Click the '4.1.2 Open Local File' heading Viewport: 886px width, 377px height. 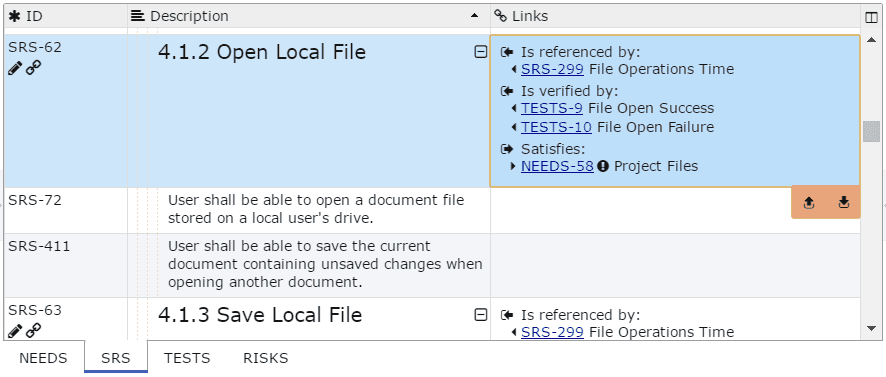click(x=262, y=52)
